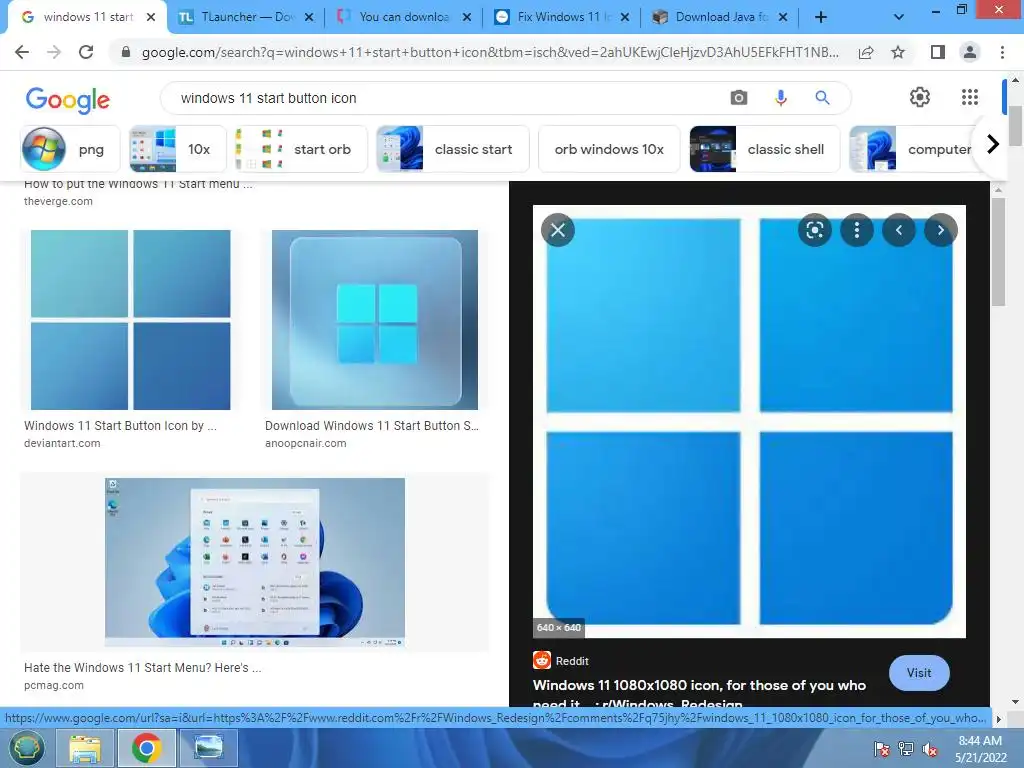The image size is (1024, 768).
Task: Open a new browser tab
Action: pyautogui.click(x=821, y=18)
